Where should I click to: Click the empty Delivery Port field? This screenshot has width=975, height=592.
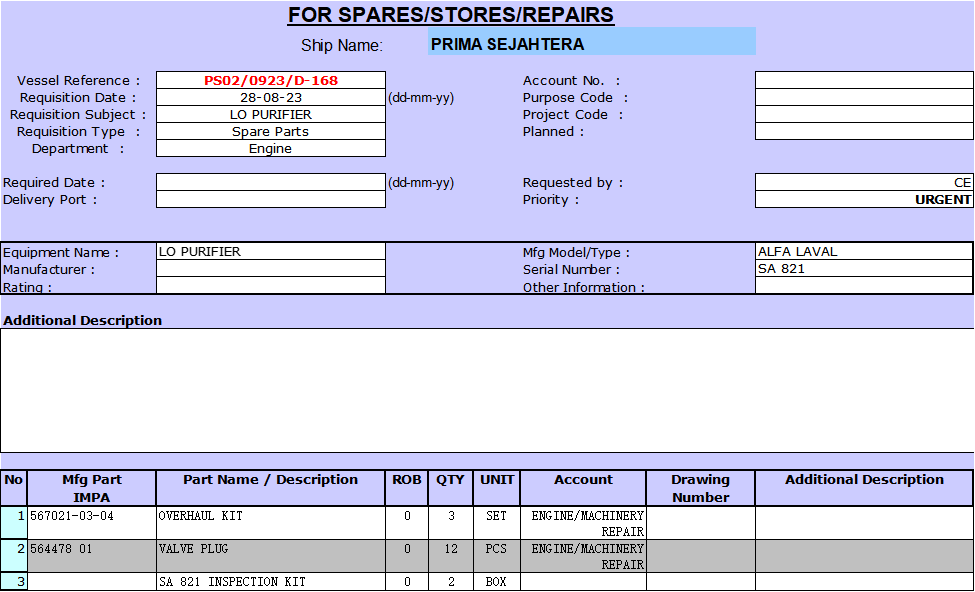coord(270,200)
